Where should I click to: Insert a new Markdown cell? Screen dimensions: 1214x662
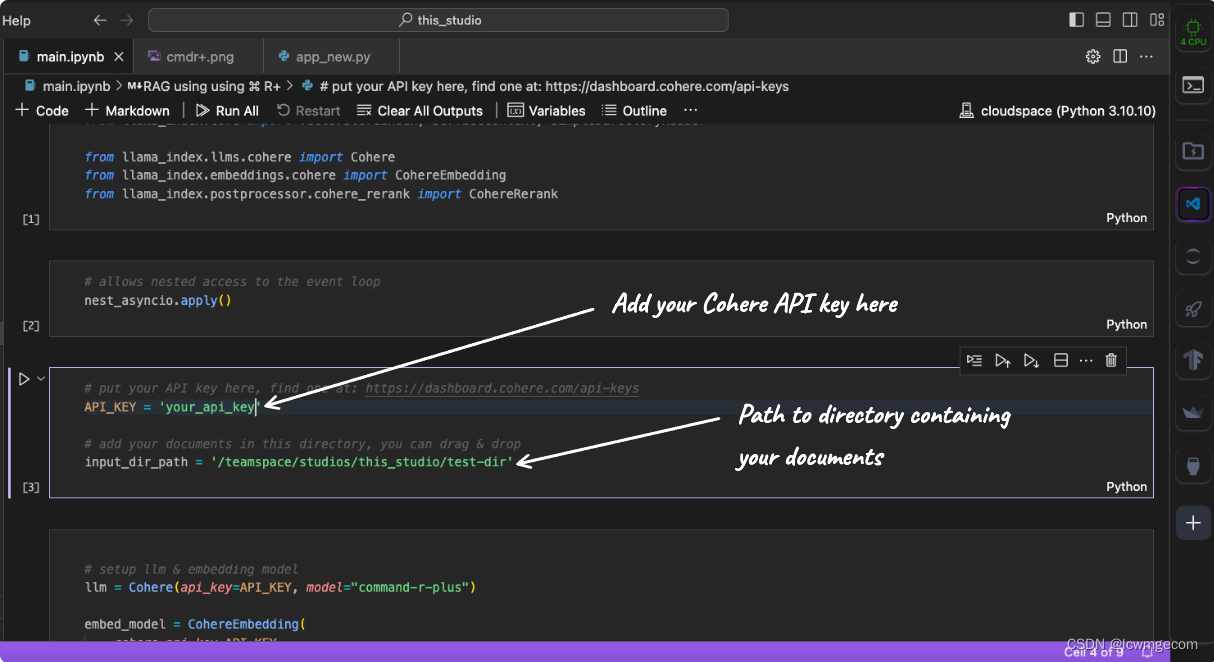[128, 110]
